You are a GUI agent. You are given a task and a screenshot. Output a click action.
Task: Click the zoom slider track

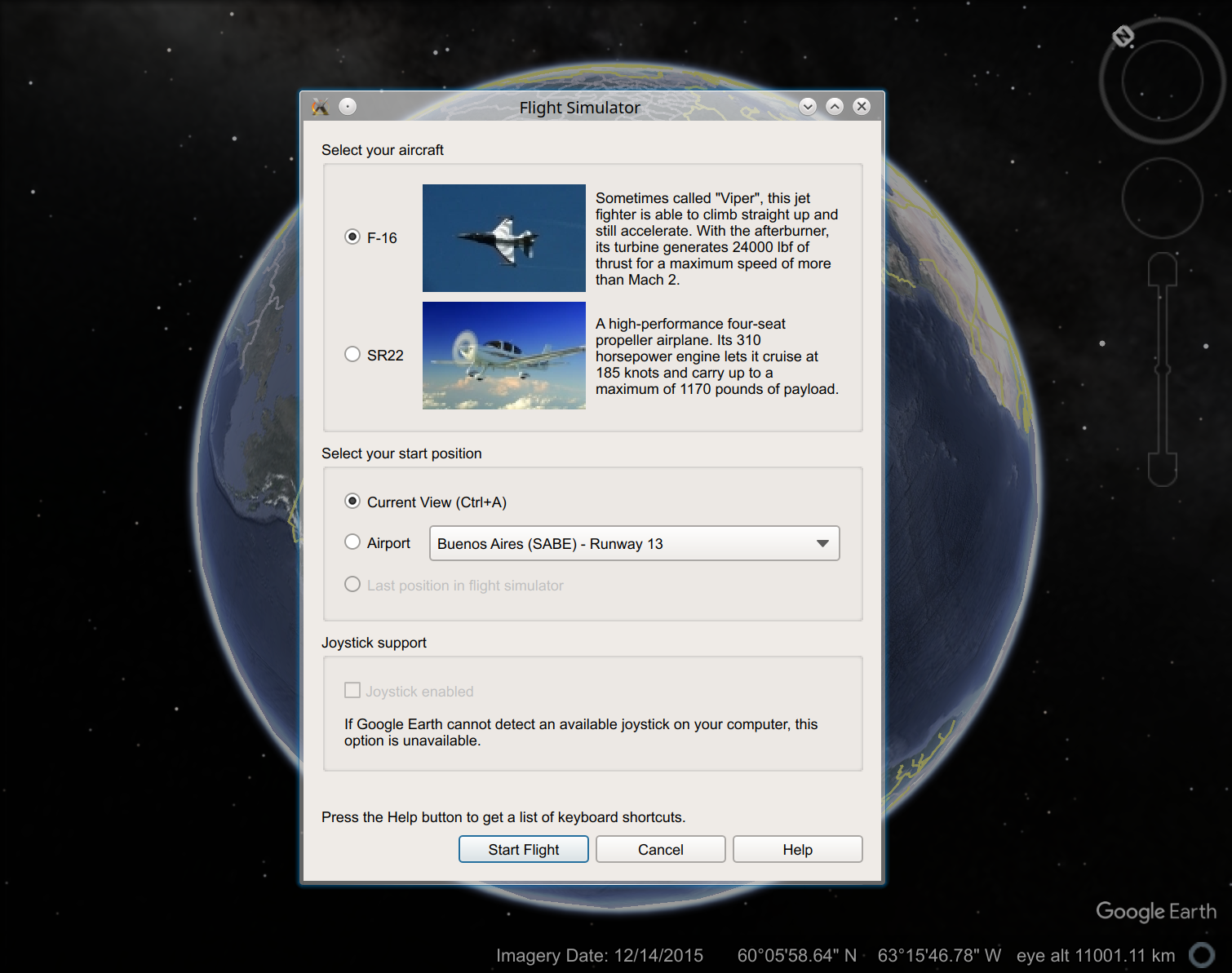[x=1163, y=369]
